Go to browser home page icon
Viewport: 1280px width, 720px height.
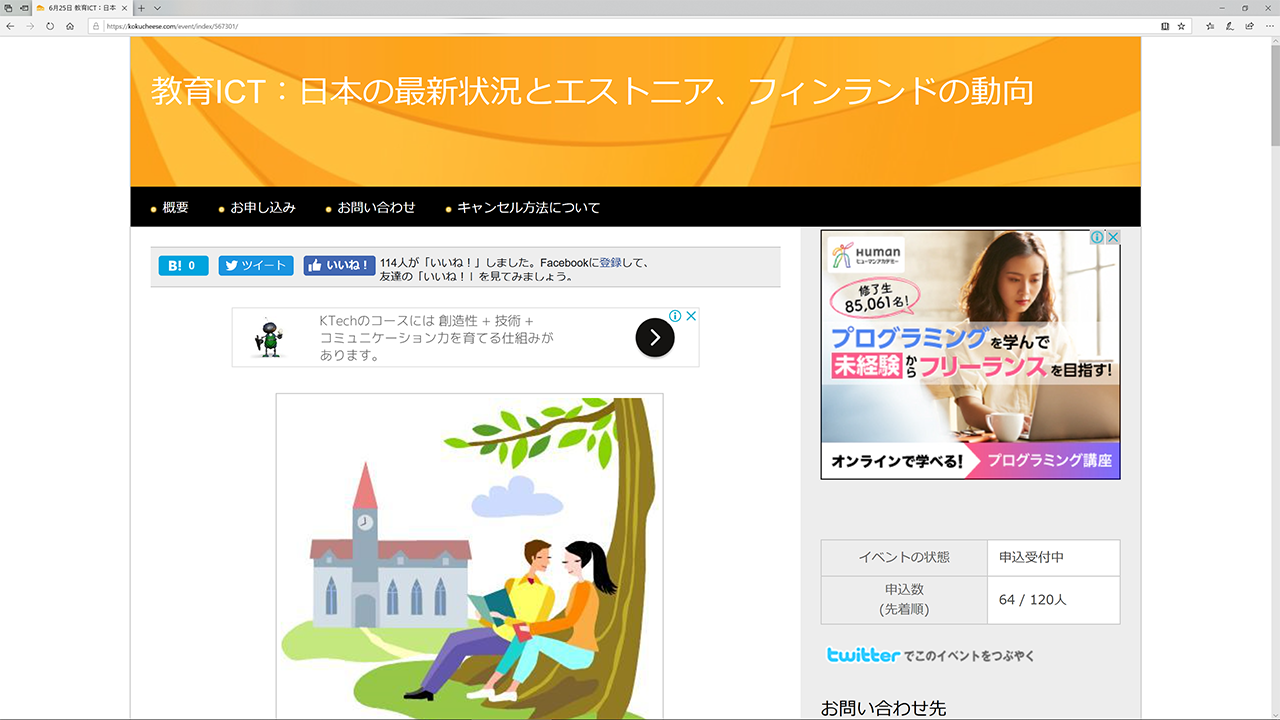point(70,26)
